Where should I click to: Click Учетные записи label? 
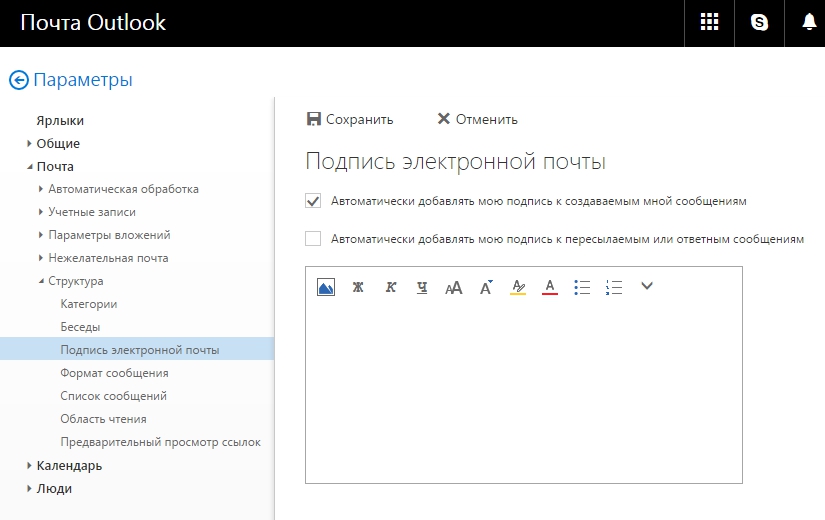92,212
